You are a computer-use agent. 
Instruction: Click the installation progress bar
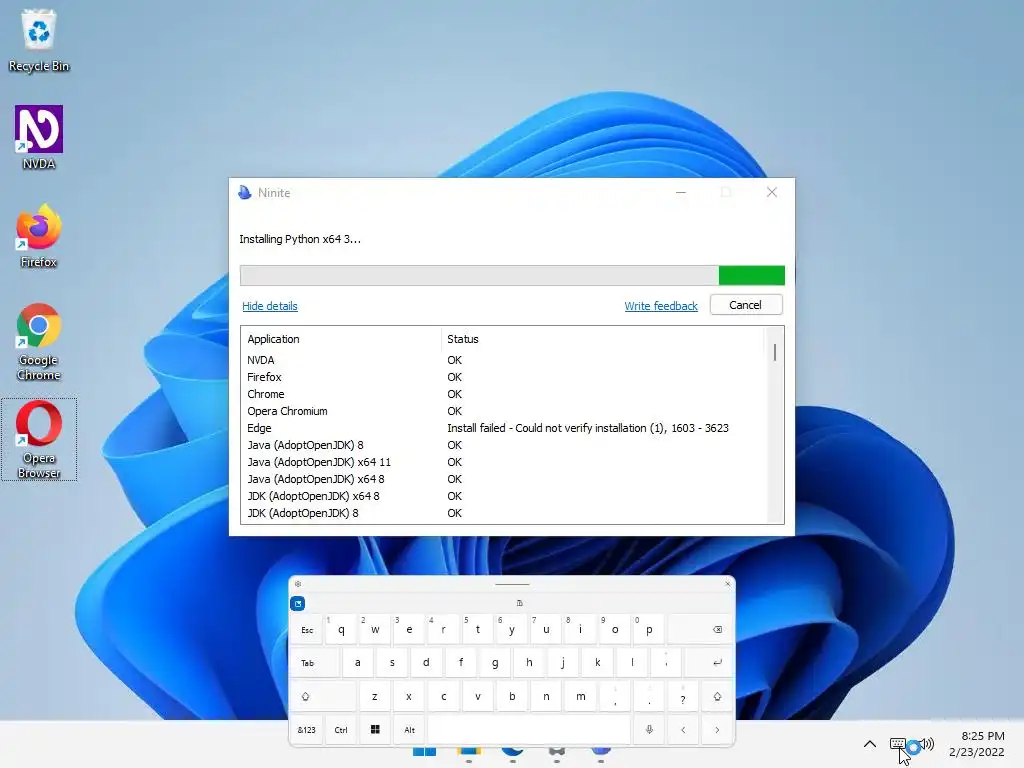click(512, 276)
